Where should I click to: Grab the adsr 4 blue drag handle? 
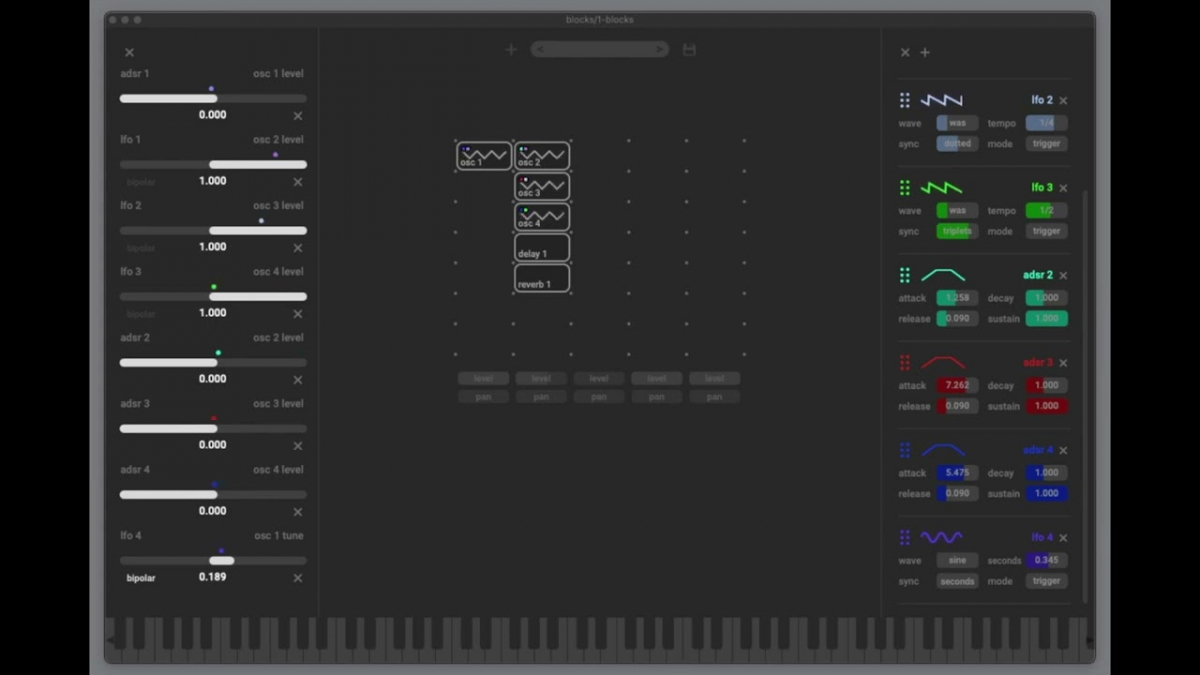[905, 450]
